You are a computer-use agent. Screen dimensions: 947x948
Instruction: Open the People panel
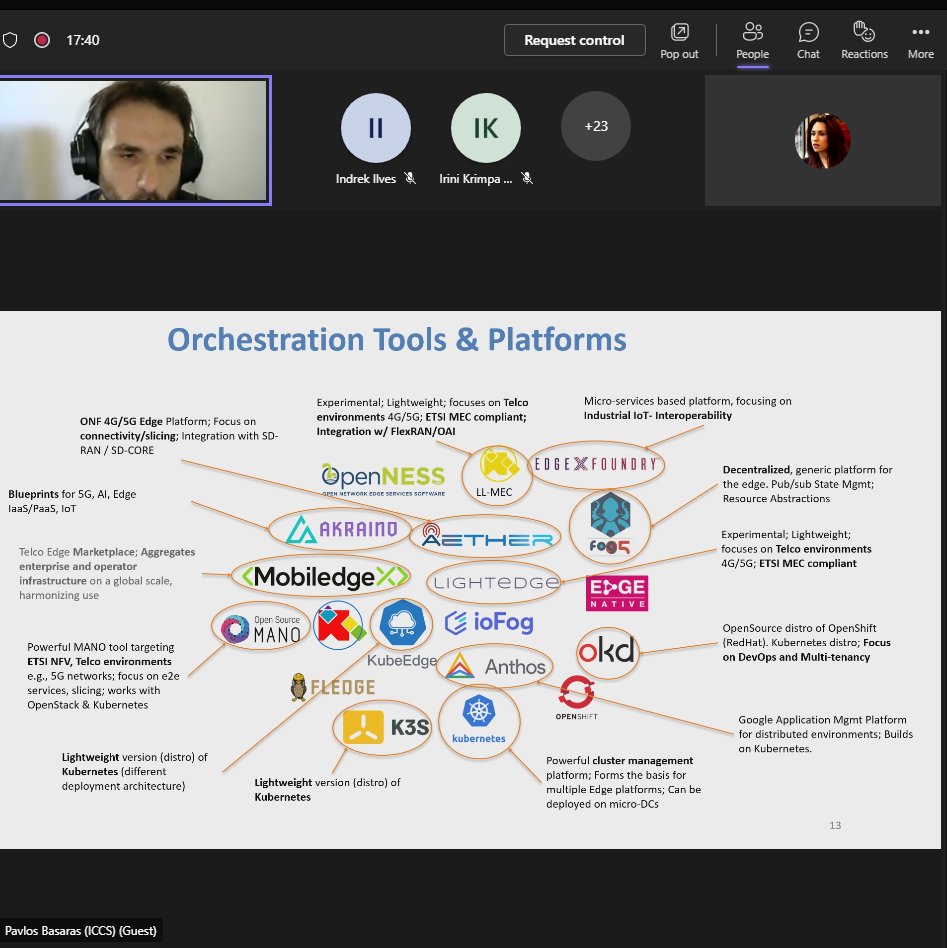pos(752,41)
